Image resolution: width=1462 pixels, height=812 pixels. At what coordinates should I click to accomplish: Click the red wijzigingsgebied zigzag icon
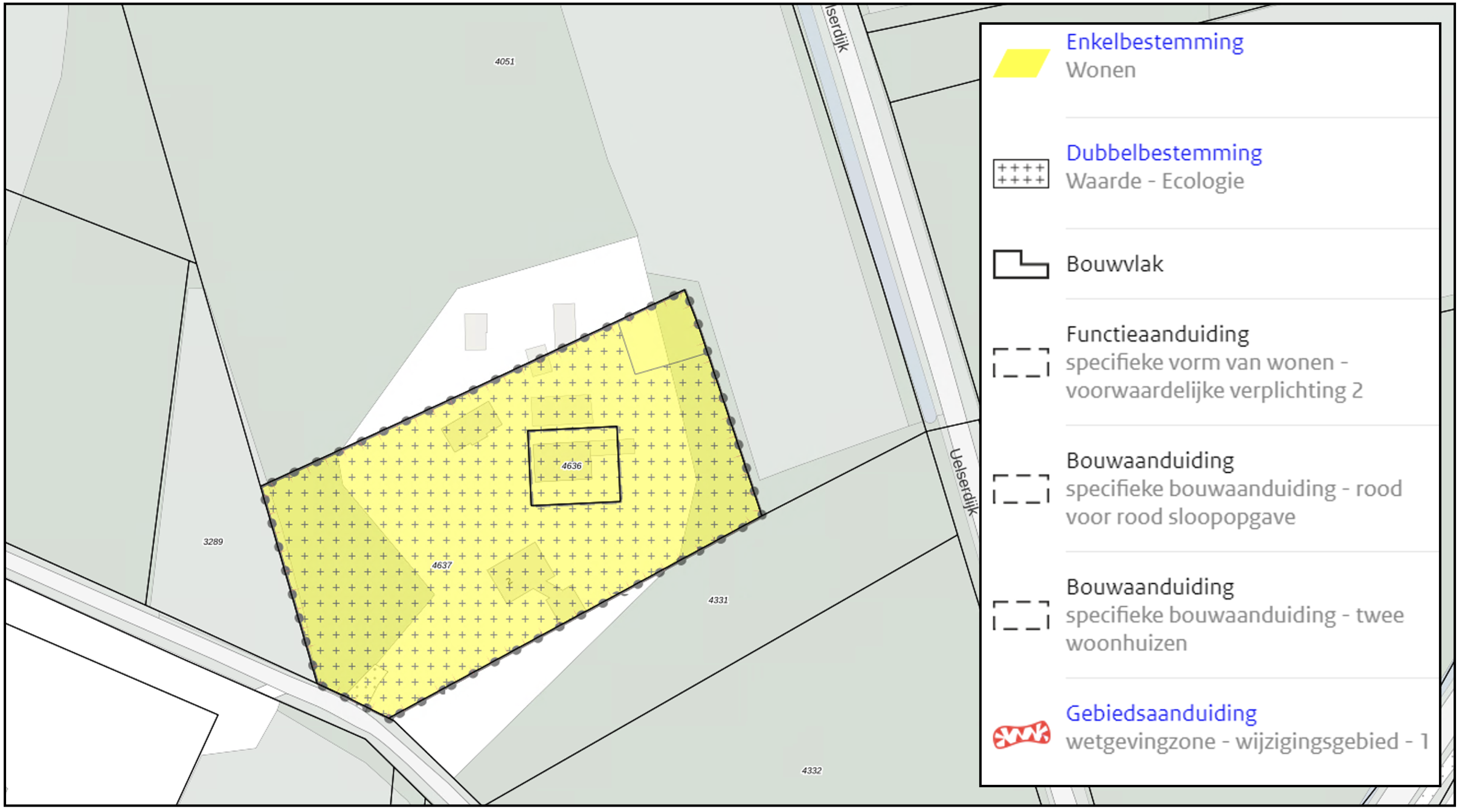1022,734
